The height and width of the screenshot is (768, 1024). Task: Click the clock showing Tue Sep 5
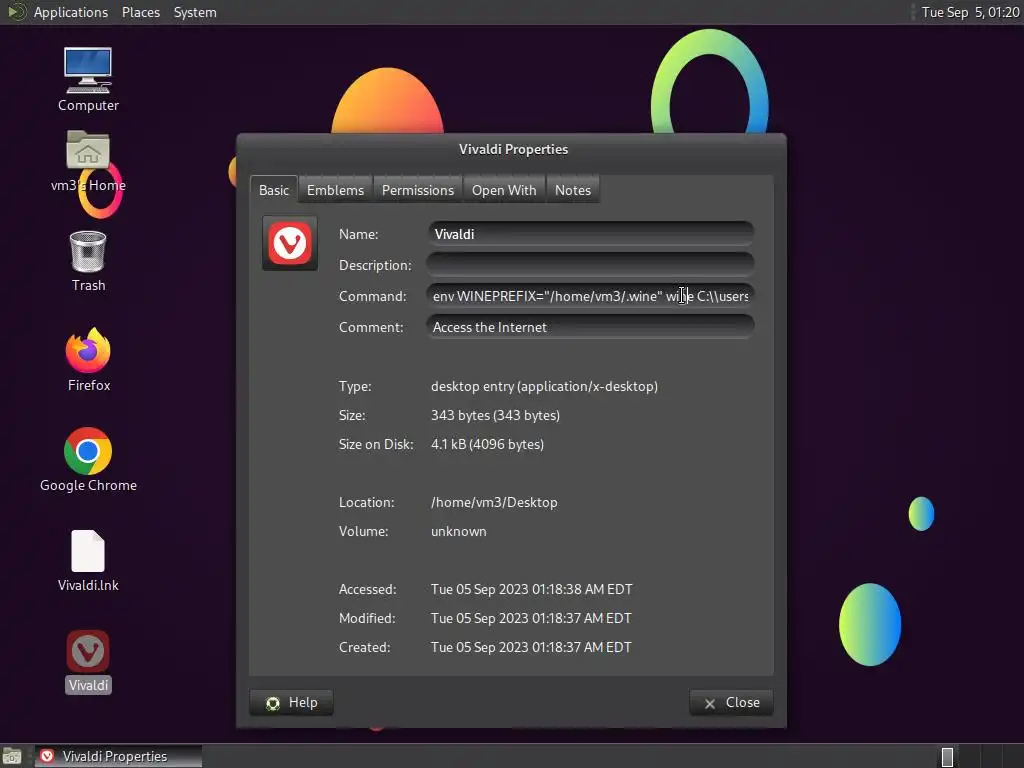point(970,12)
